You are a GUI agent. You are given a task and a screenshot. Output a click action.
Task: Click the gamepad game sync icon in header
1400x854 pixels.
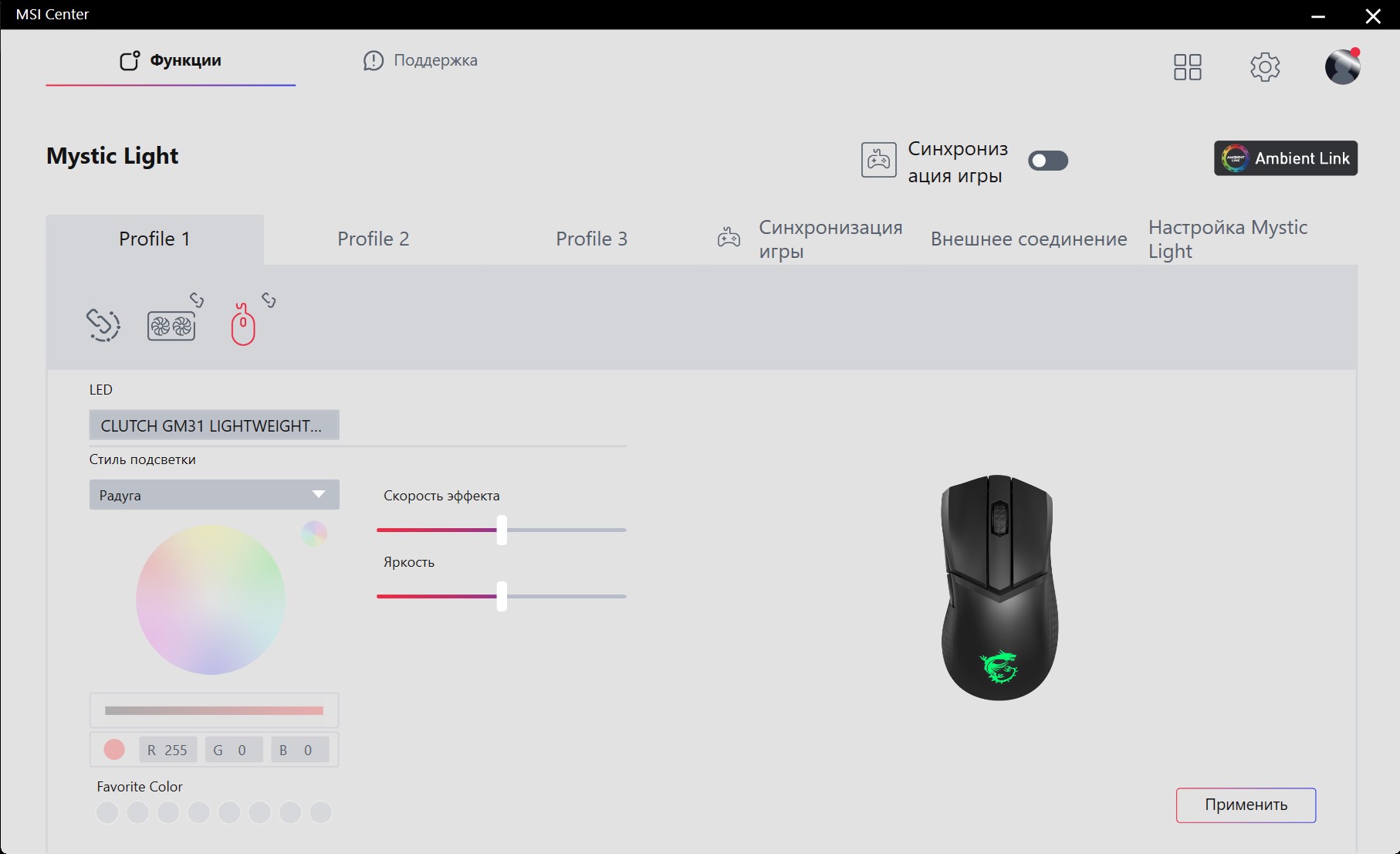[878, 160]
